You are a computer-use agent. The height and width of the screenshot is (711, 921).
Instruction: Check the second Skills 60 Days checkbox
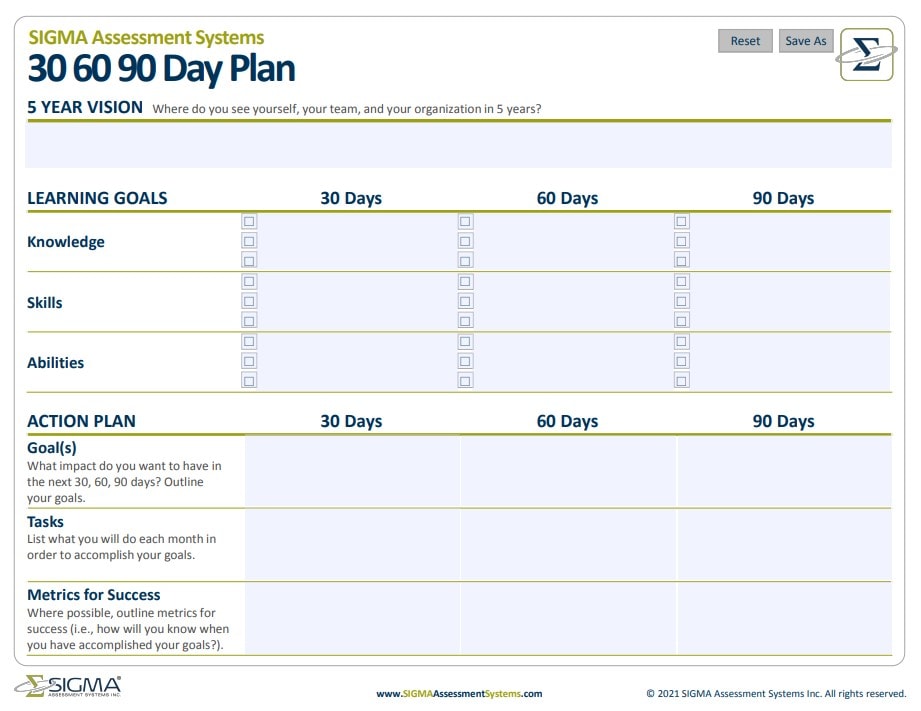465,301
